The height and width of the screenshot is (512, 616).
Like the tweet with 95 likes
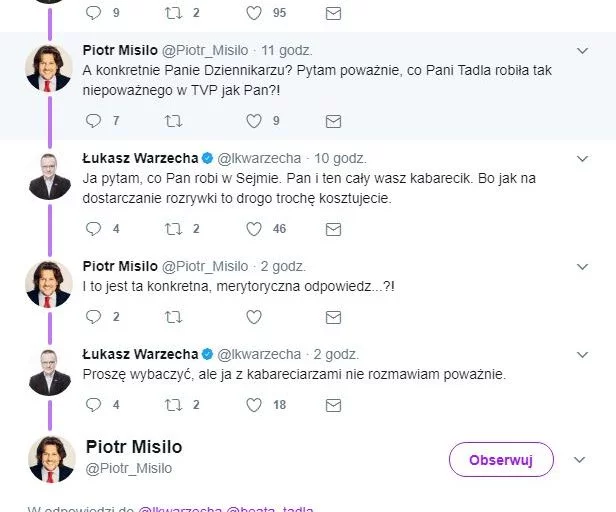[254, 13]
